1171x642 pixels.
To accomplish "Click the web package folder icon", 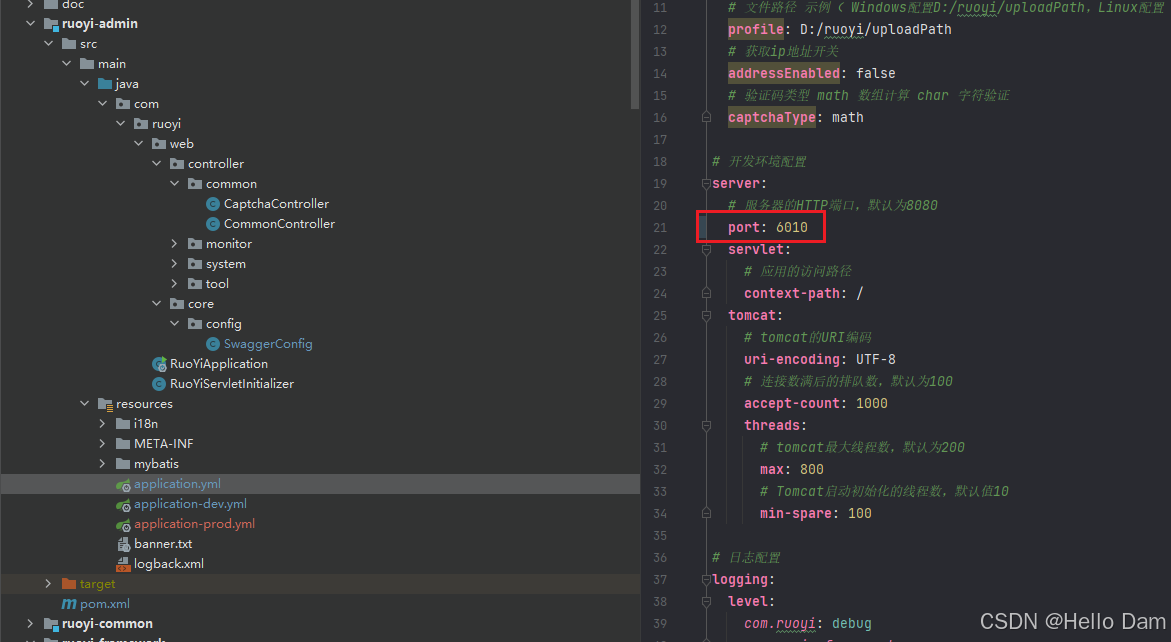I will [x=159, y=143].
